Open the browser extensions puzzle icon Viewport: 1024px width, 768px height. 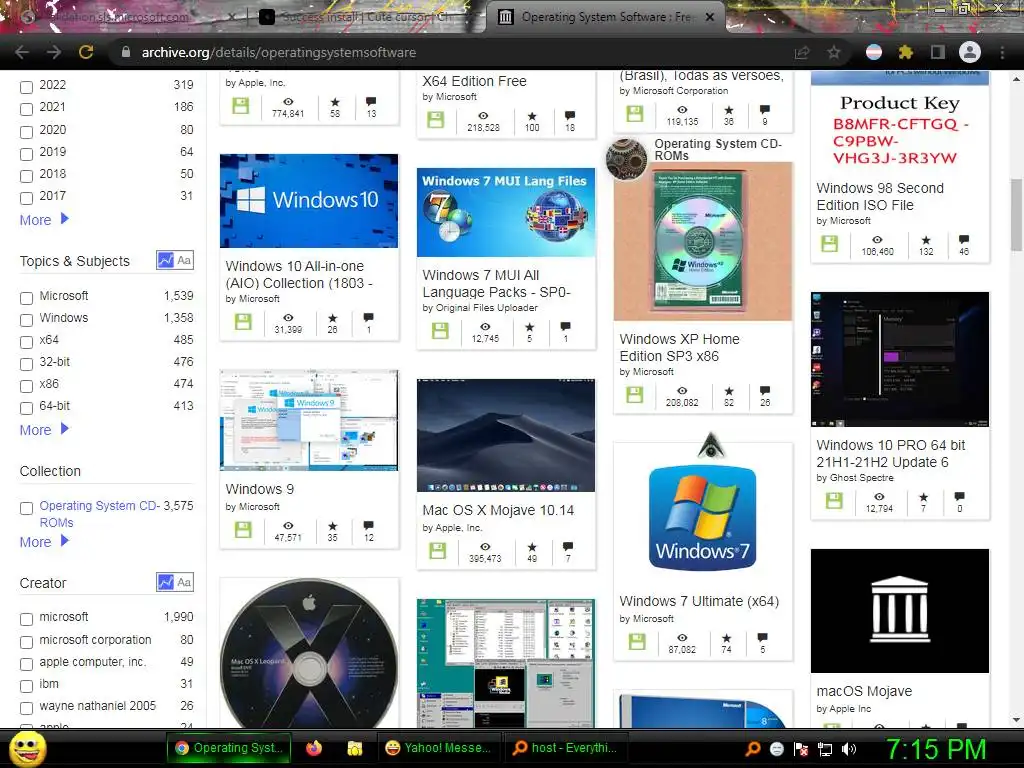click(x=905, y=52)
